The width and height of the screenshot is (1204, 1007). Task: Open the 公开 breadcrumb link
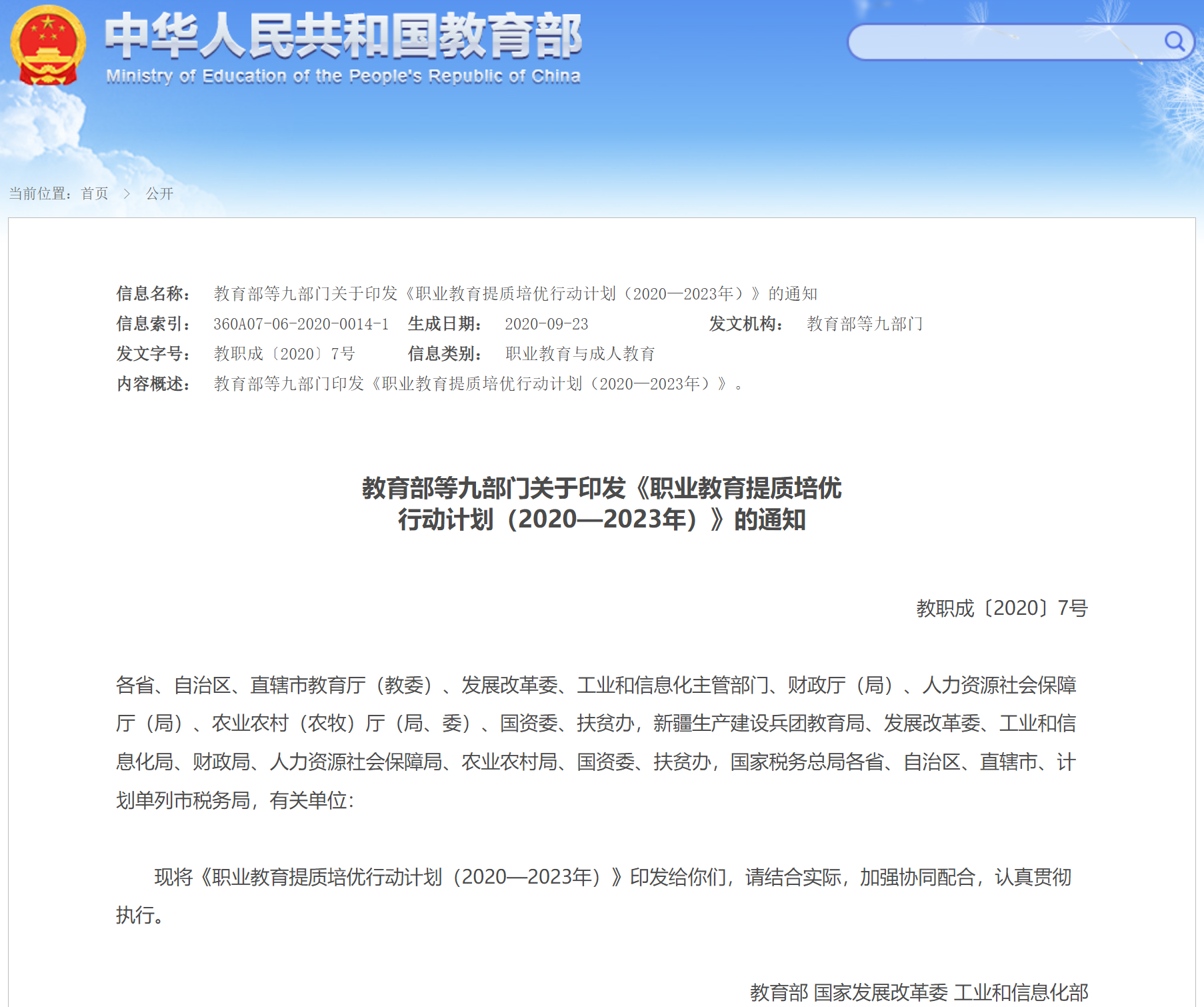pyautogui.click(x=159, y=193)
